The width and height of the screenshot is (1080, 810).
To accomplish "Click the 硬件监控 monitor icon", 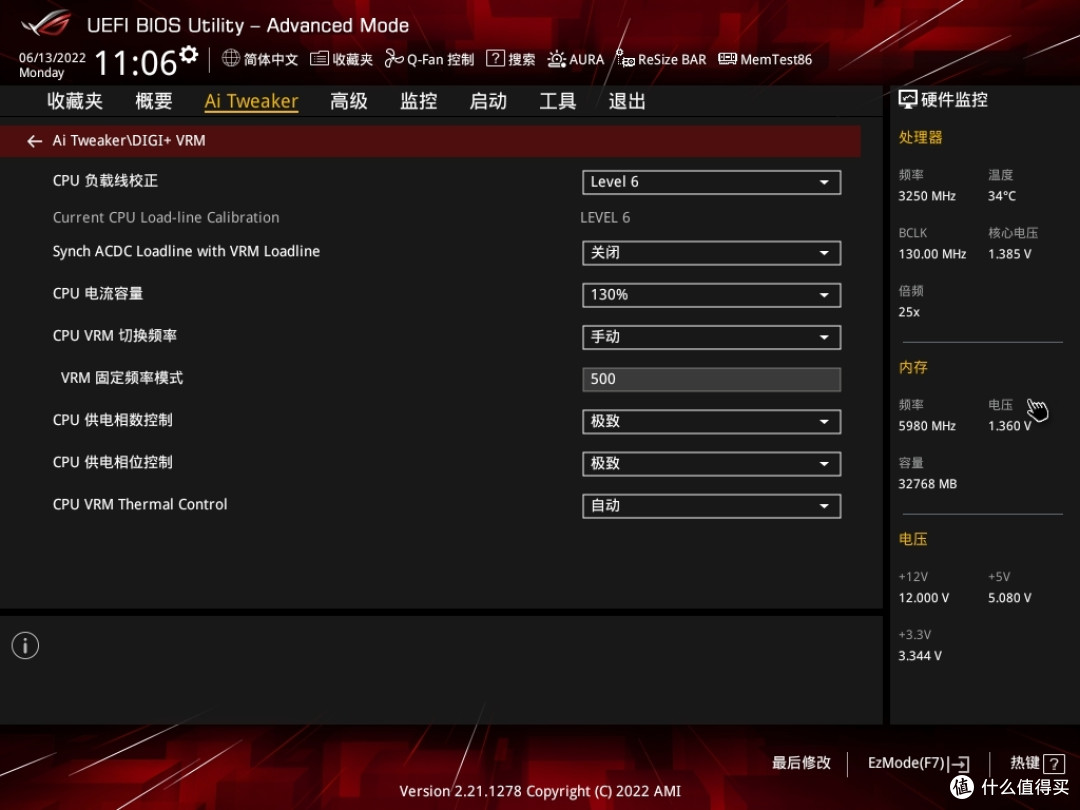I will tap(908, 100).
